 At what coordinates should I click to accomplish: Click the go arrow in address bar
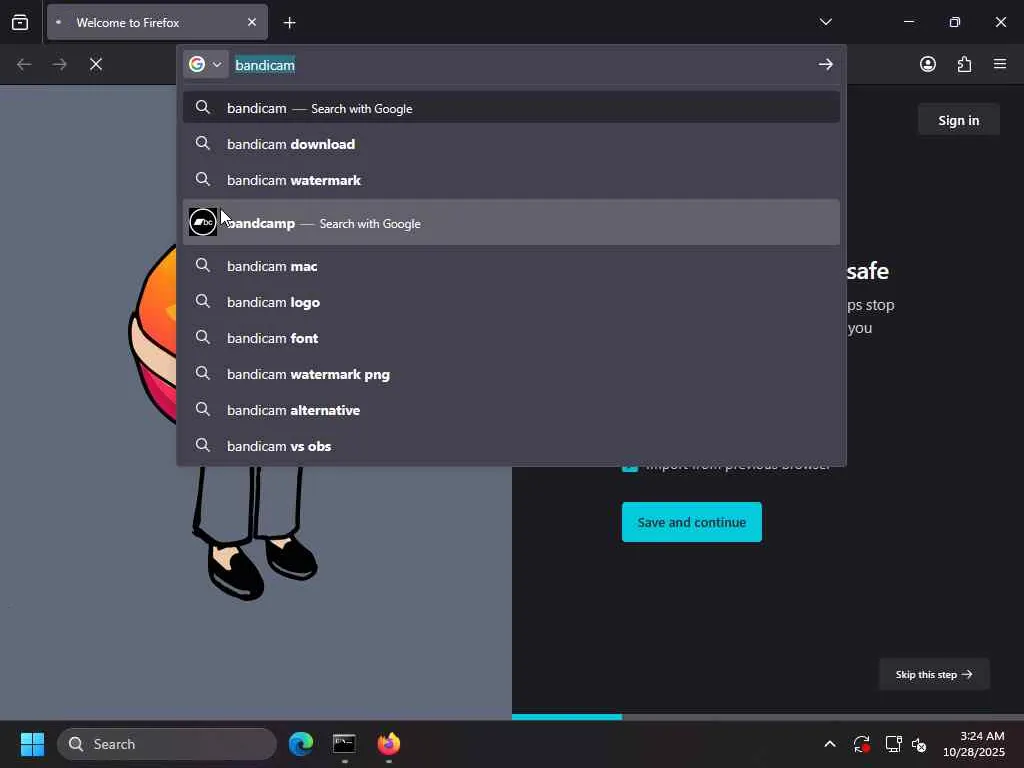coord(825,64)
